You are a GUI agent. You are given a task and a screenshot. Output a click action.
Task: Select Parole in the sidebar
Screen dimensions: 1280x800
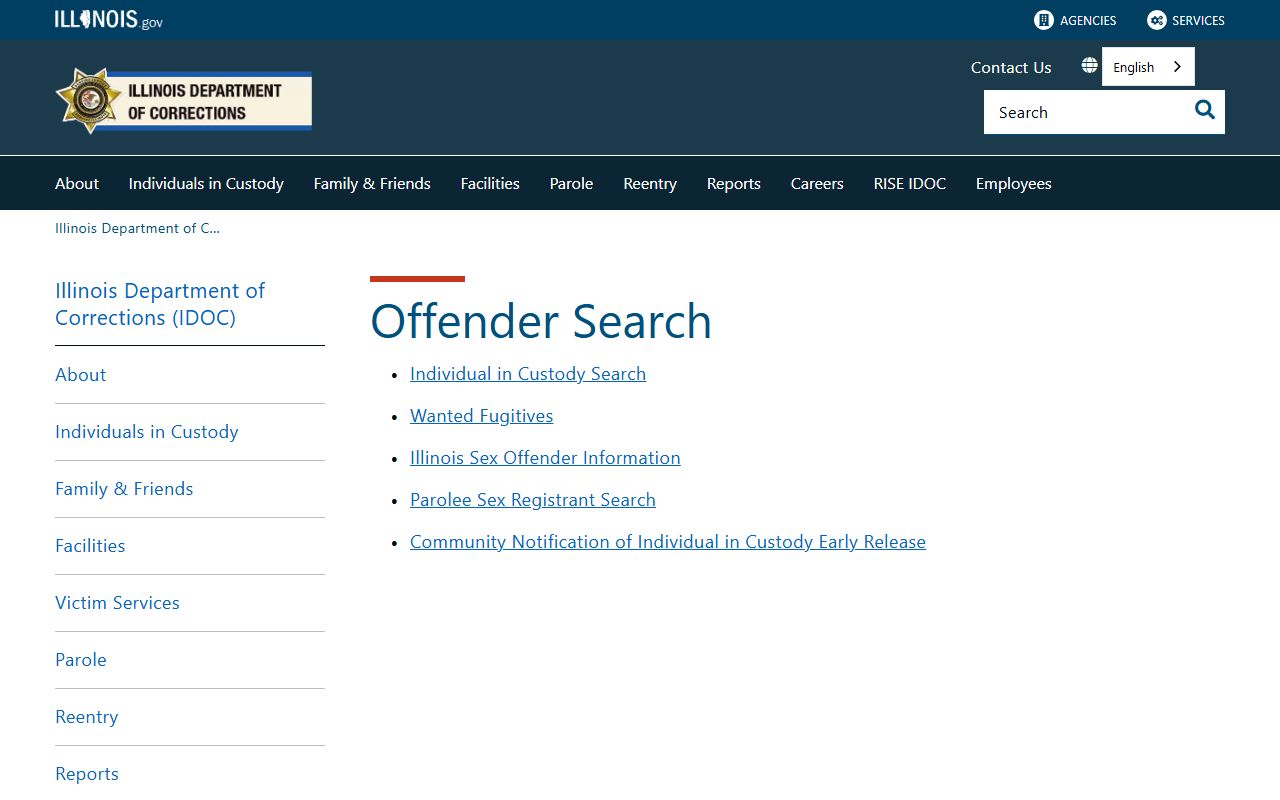(x=81, y=659)
